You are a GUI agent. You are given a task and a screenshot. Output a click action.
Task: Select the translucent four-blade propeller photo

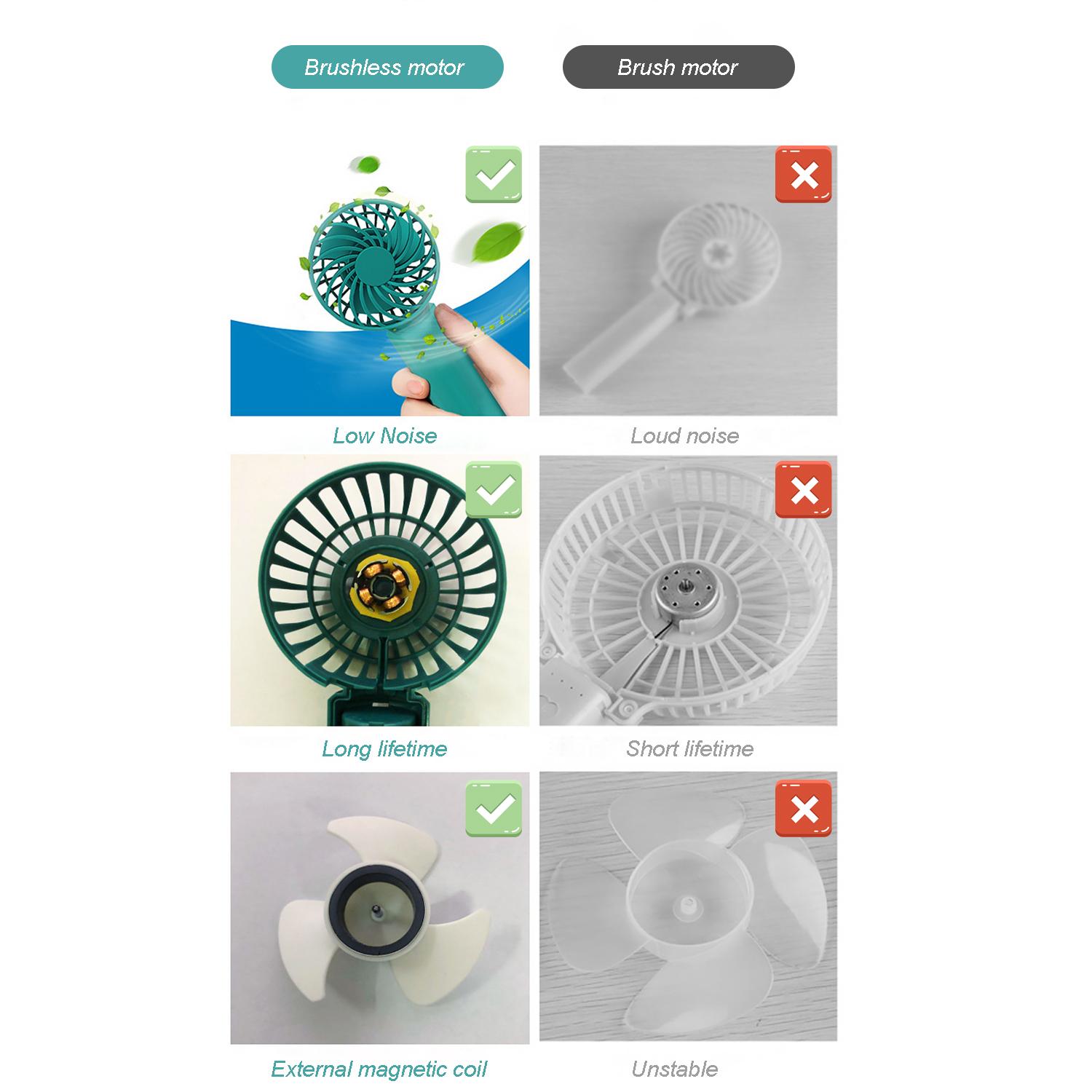click(688, 906)
